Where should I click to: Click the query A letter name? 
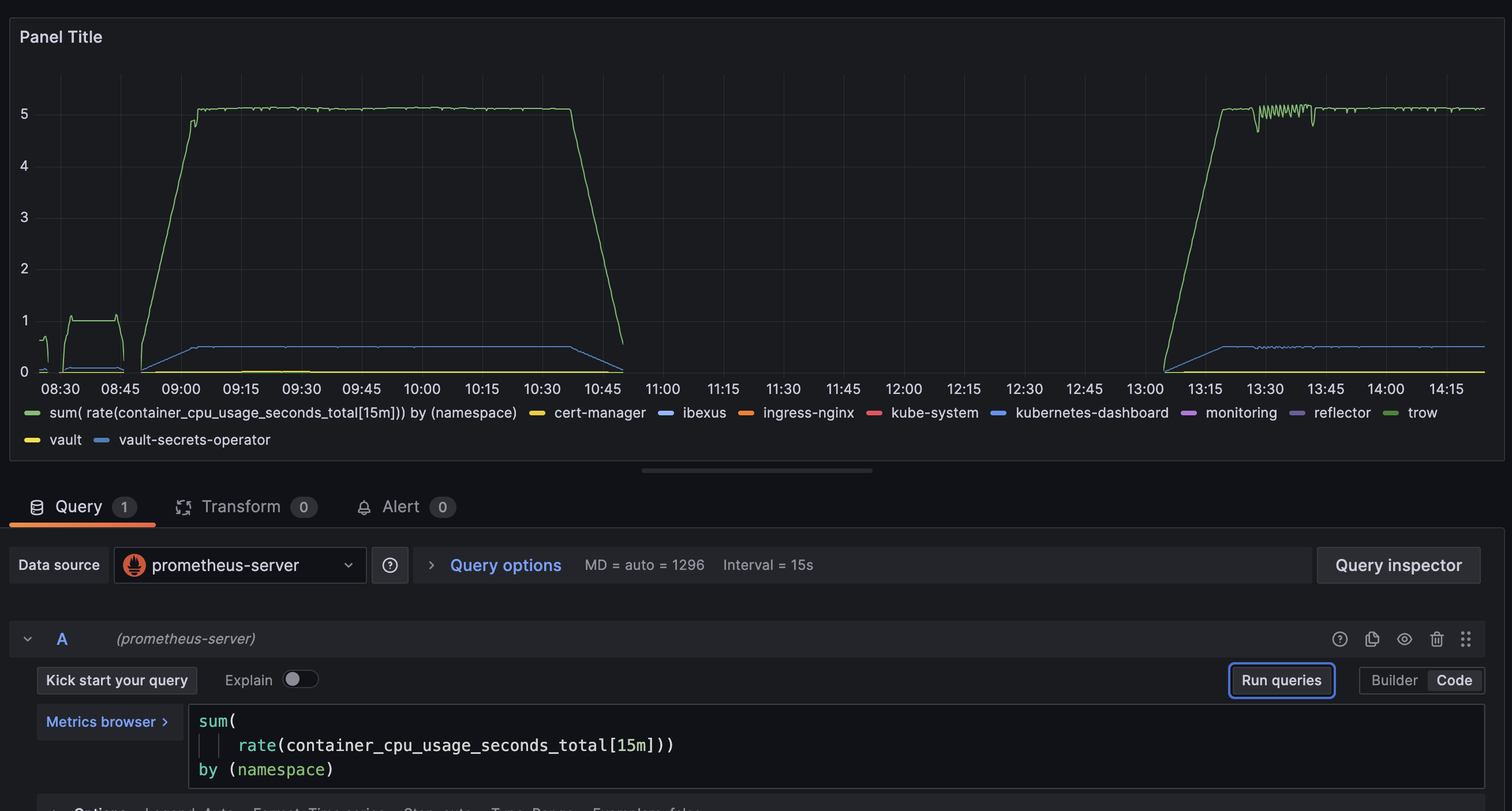[x=62, y=639]
